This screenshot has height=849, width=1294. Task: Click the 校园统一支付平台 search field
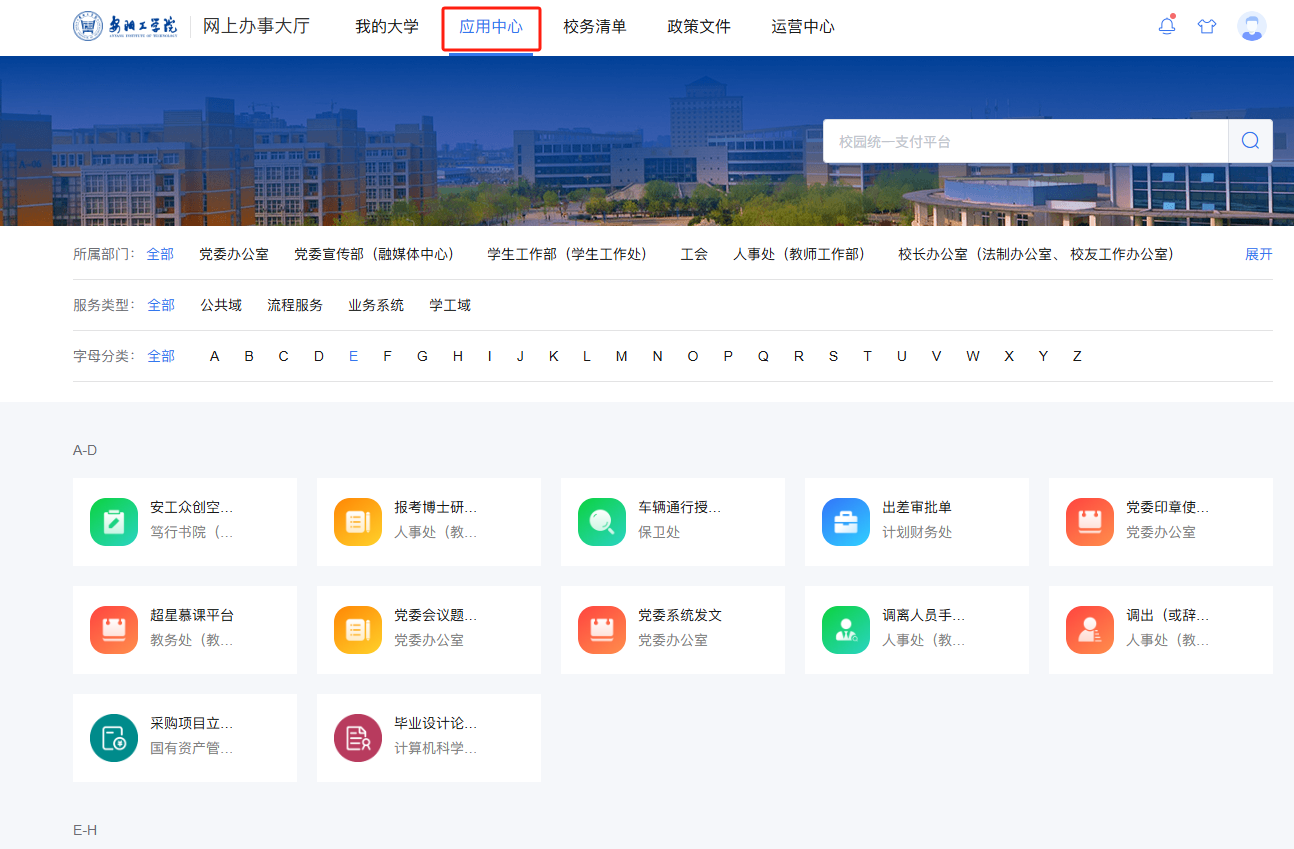pyautogui.click(x=1025, y=141)
